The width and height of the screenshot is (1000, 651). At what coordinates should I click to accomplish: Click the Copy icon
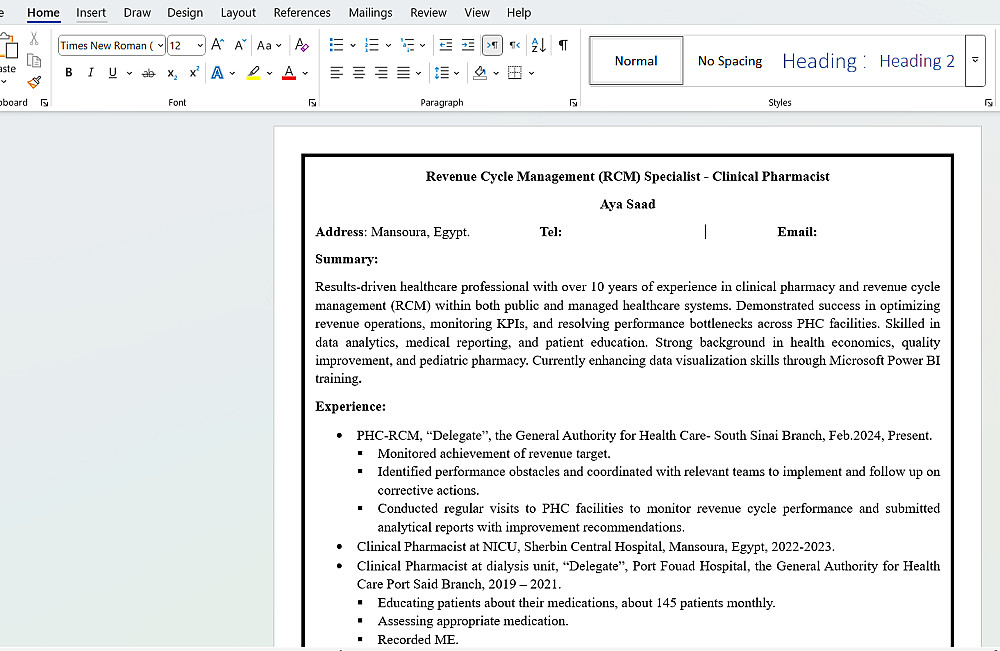[34, 61]
